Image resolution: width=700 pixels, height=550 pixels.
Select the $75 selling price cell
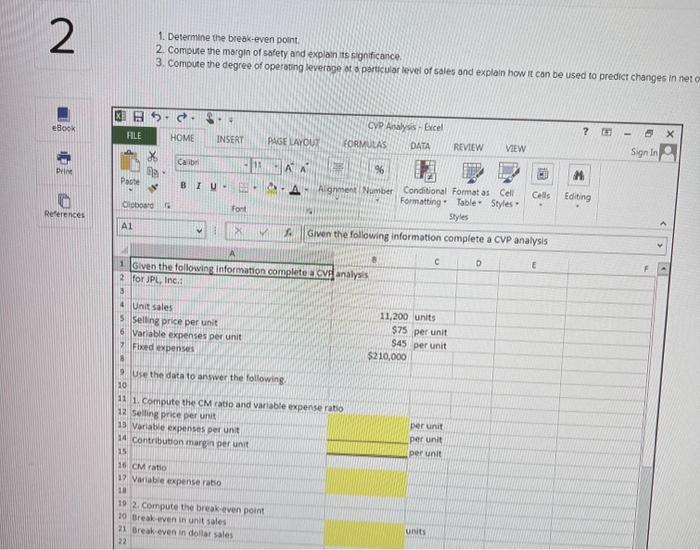(x=371, y=329)
